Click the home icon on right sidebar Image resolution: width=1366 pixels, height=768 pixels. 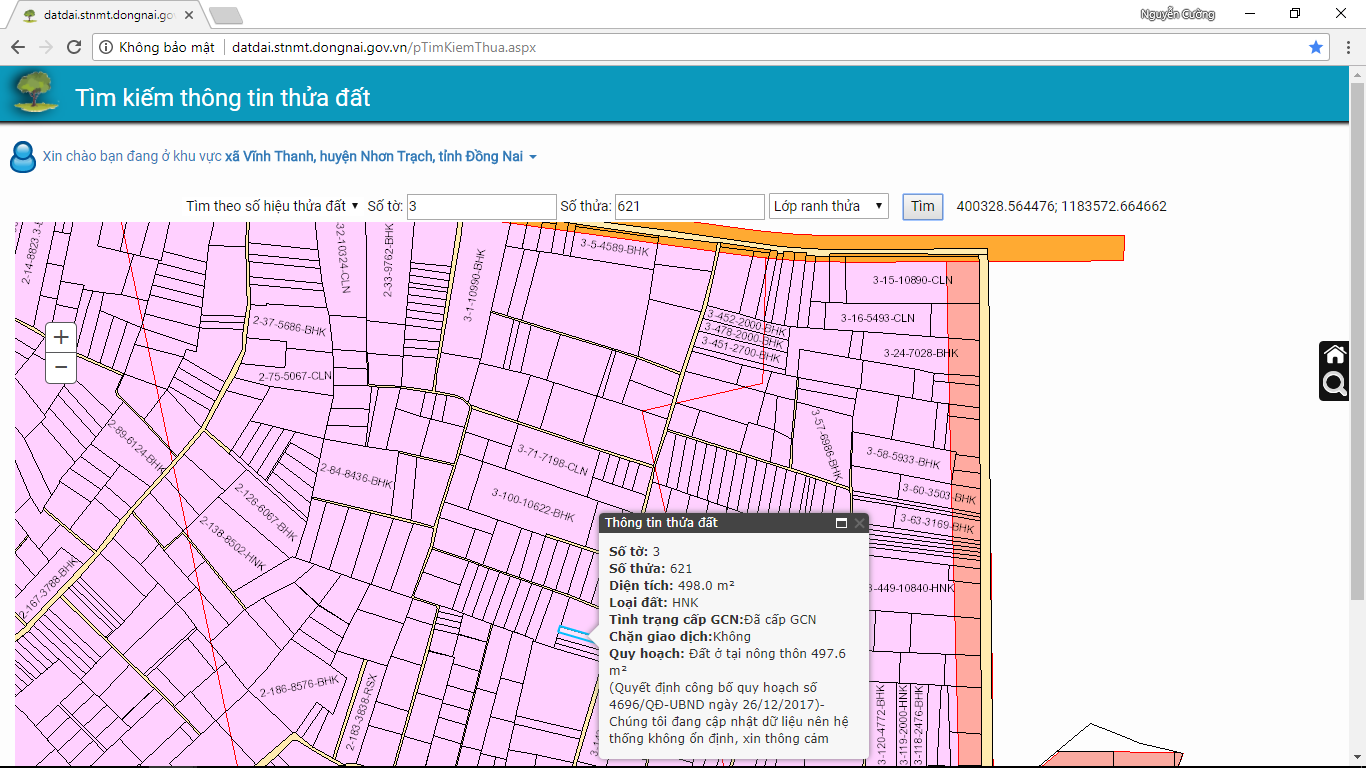coord(1335,354)
